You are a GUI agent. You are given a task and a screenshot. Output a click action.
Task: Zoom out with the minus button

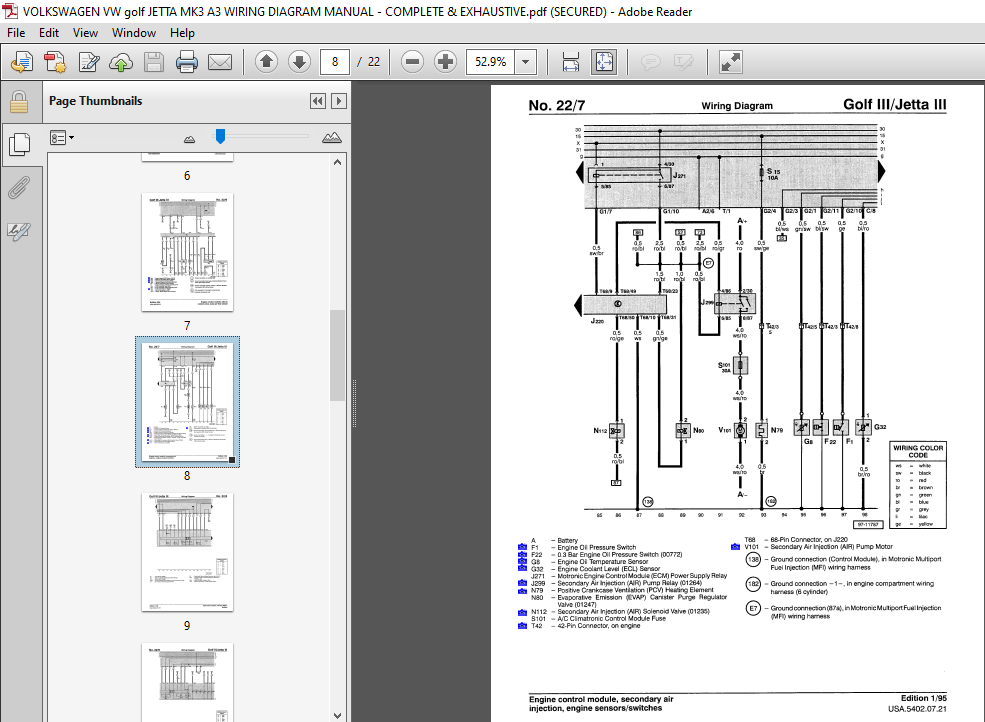click(412, 62)
